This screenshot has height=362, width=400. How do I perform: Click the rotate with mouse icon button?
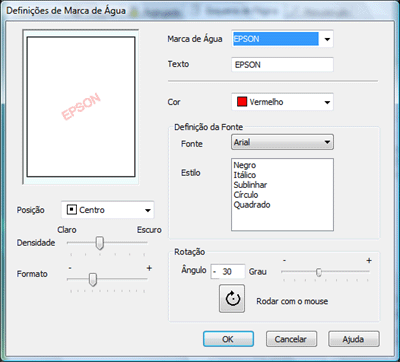pyautogui.click(x=232, y=299)
